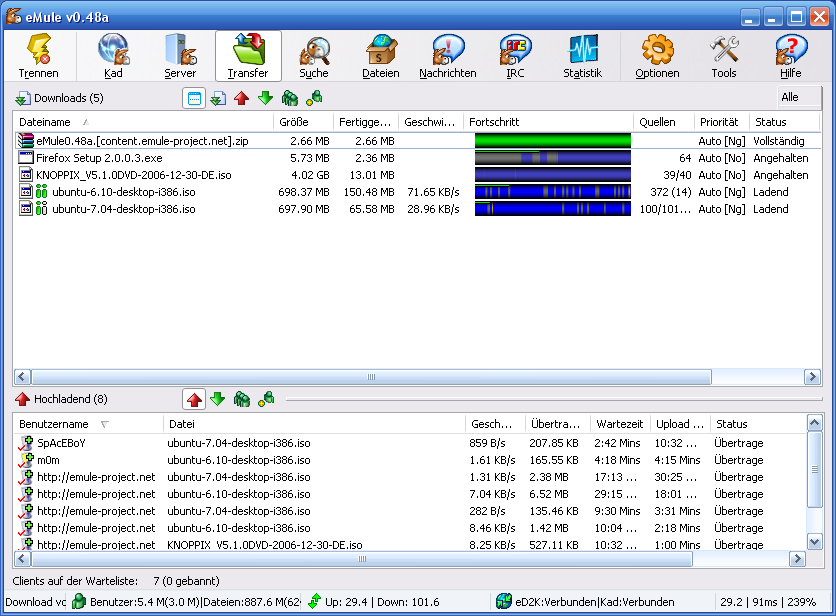Sort uploads by Wartezeit column
Viewport: 836px width, 616px height.
coord(620,424)
